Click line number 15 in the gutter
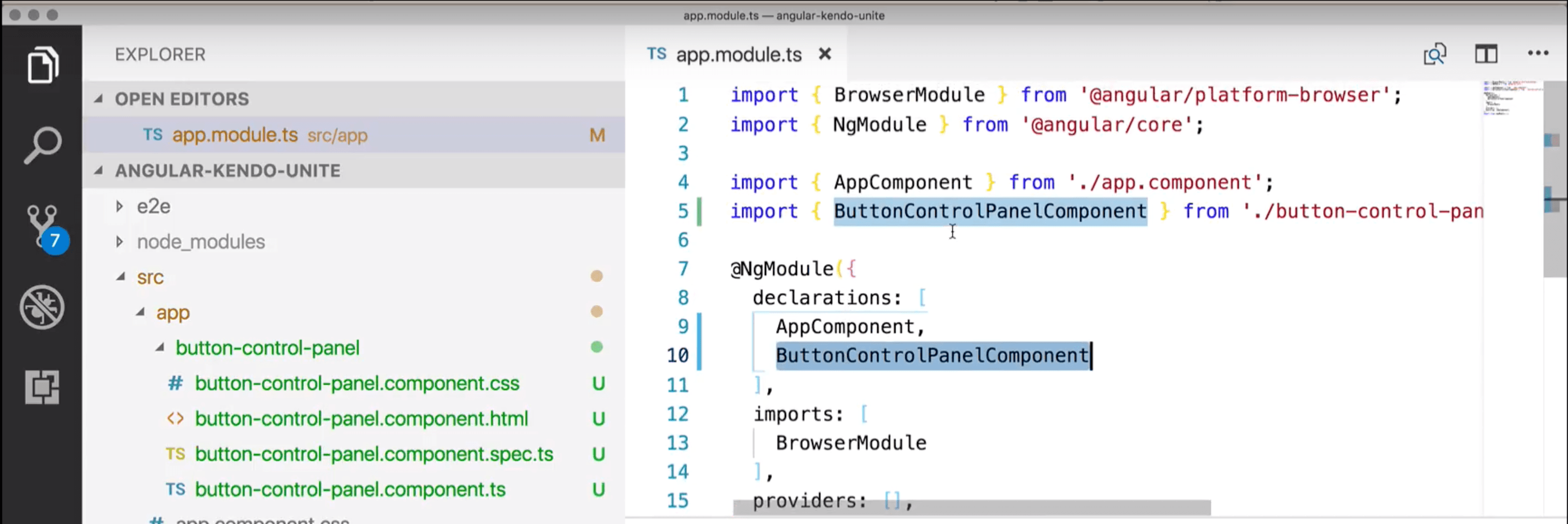 click(x=677, y=500)
